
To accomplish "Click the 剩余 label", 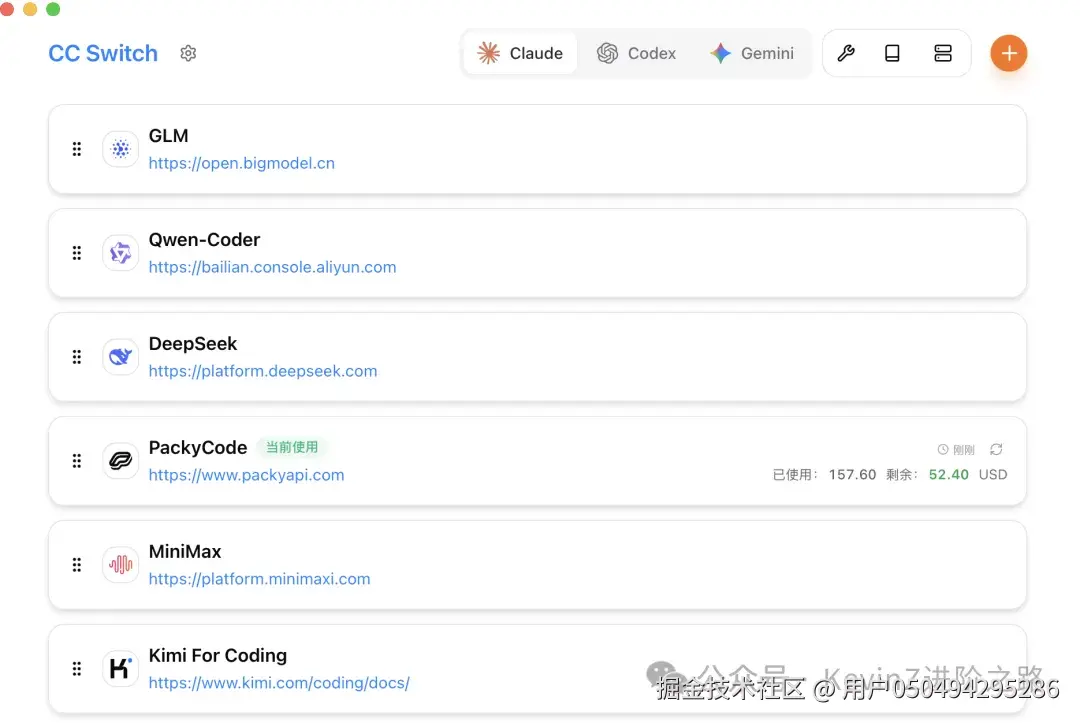I will 902,474.
